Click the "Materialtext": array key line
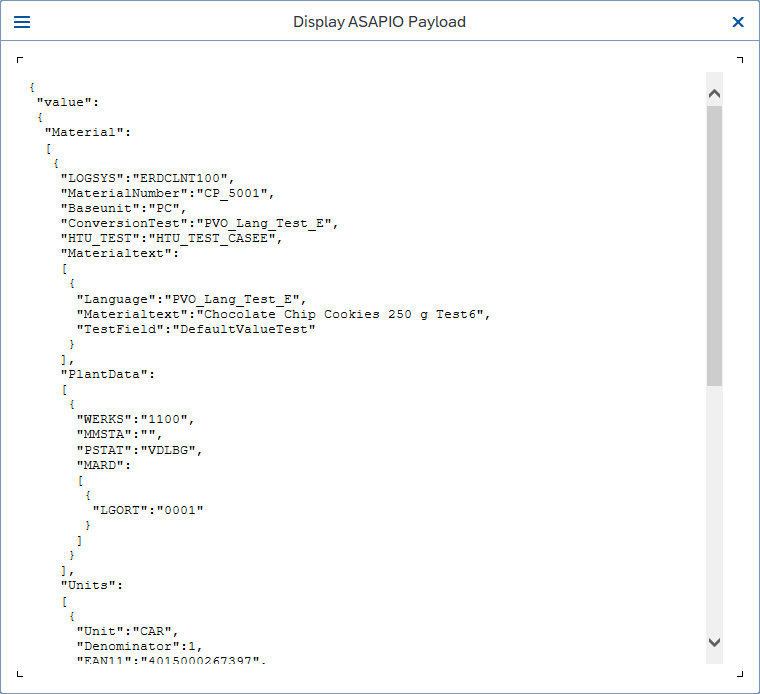Image resolution: width=760 pixels, height=694 pixels. 120,253
